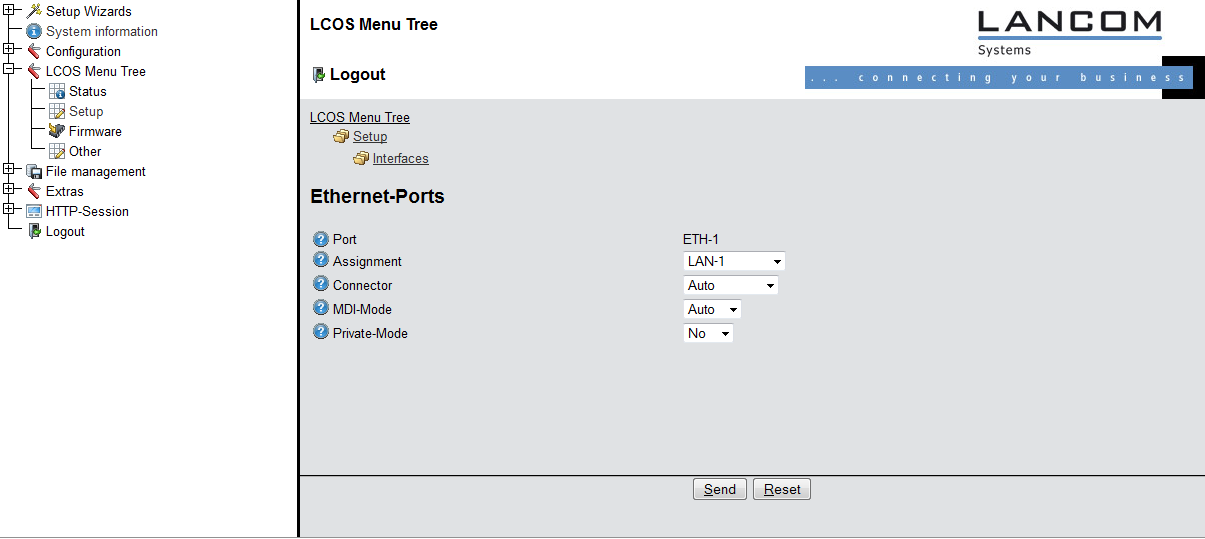This screenshot has width=1205, height=539.
Task: Open the Connector dropdown
Action: [x=730, y=285]
